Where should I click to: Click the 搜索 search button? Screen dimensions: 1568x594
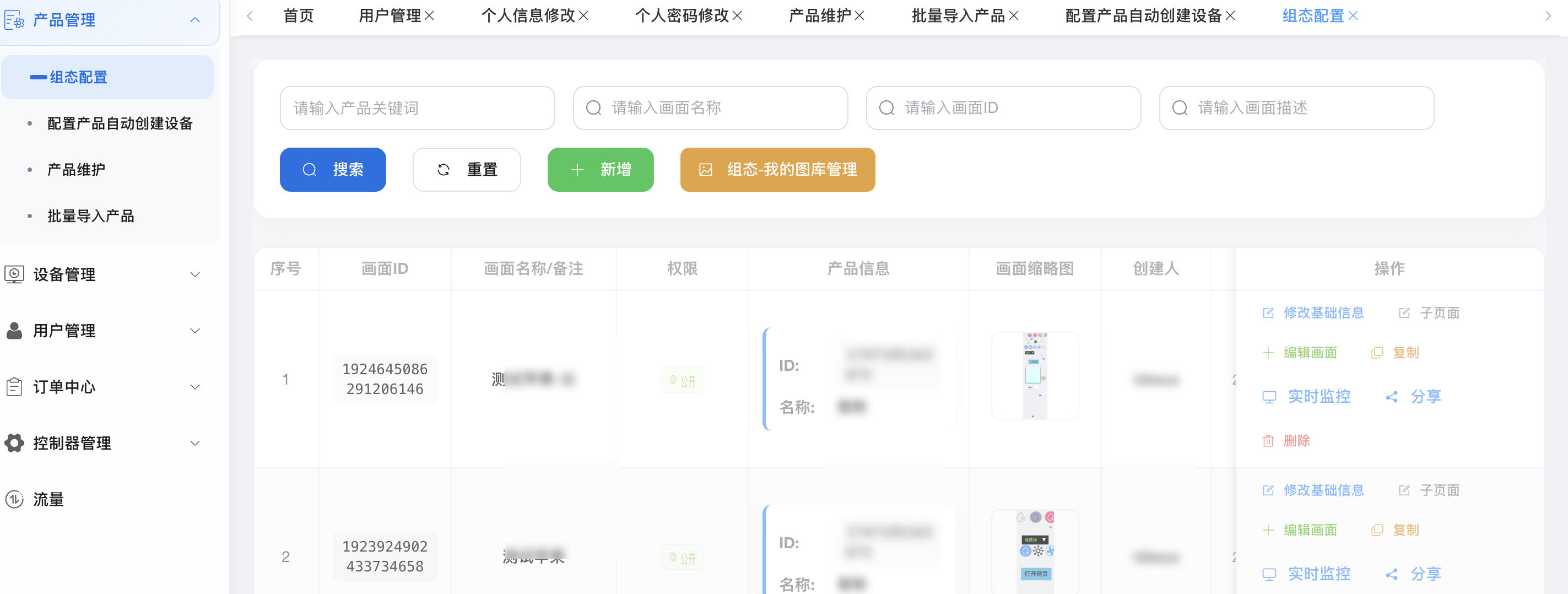click(333, 170)
